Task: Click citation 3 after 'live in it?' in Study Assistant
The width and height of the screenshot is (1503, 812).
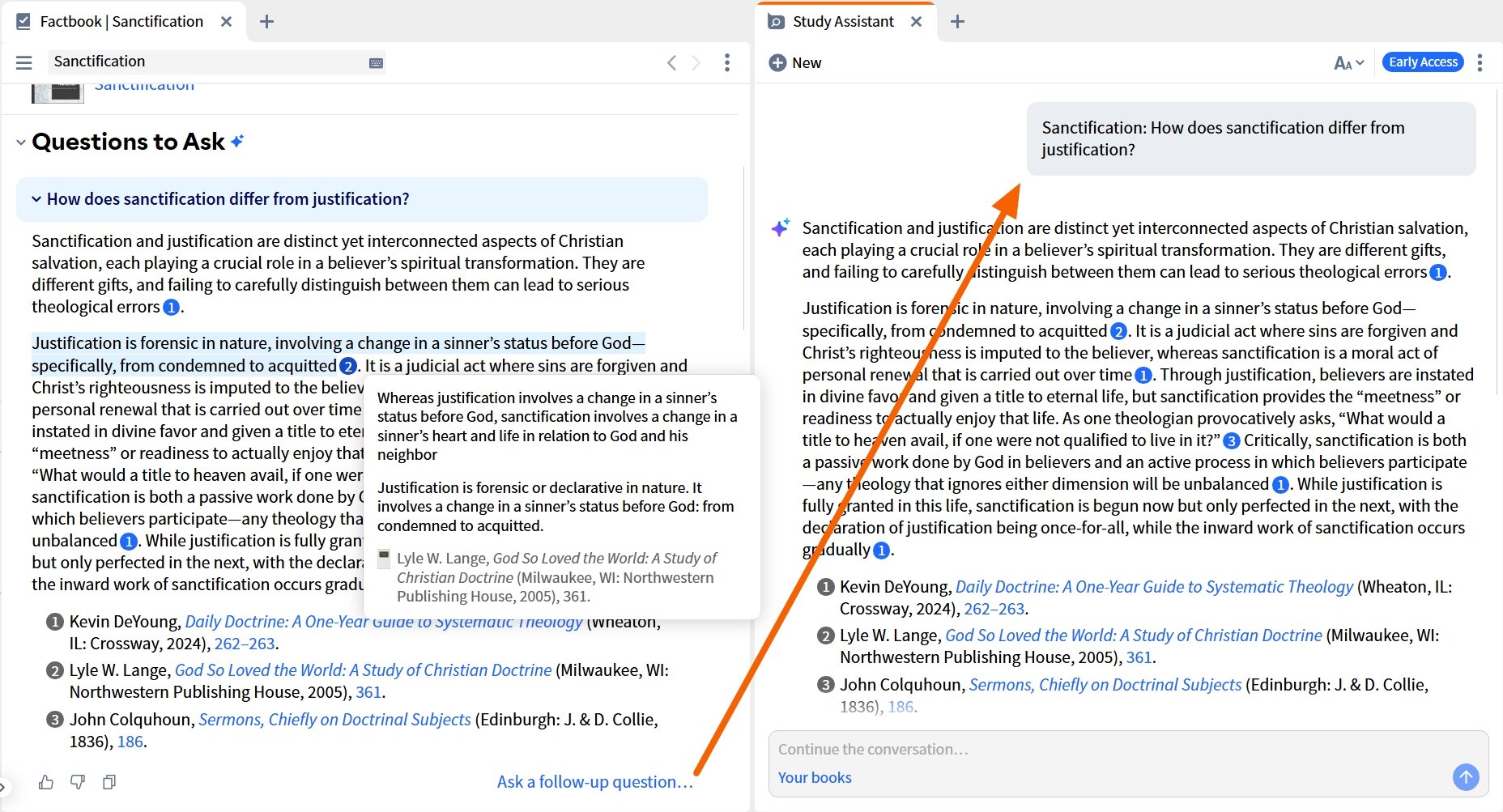Action: [x=1231, y=440]
